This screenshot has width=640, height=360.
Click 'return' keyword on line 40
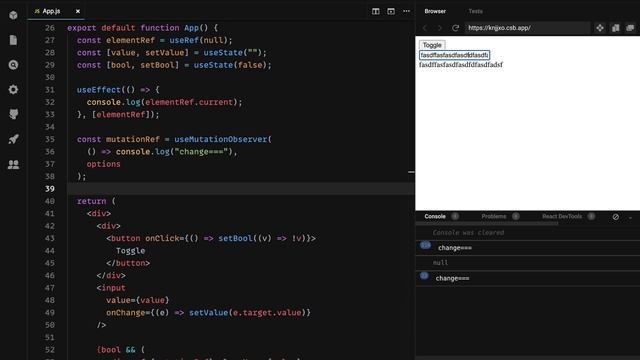[91, 201]
